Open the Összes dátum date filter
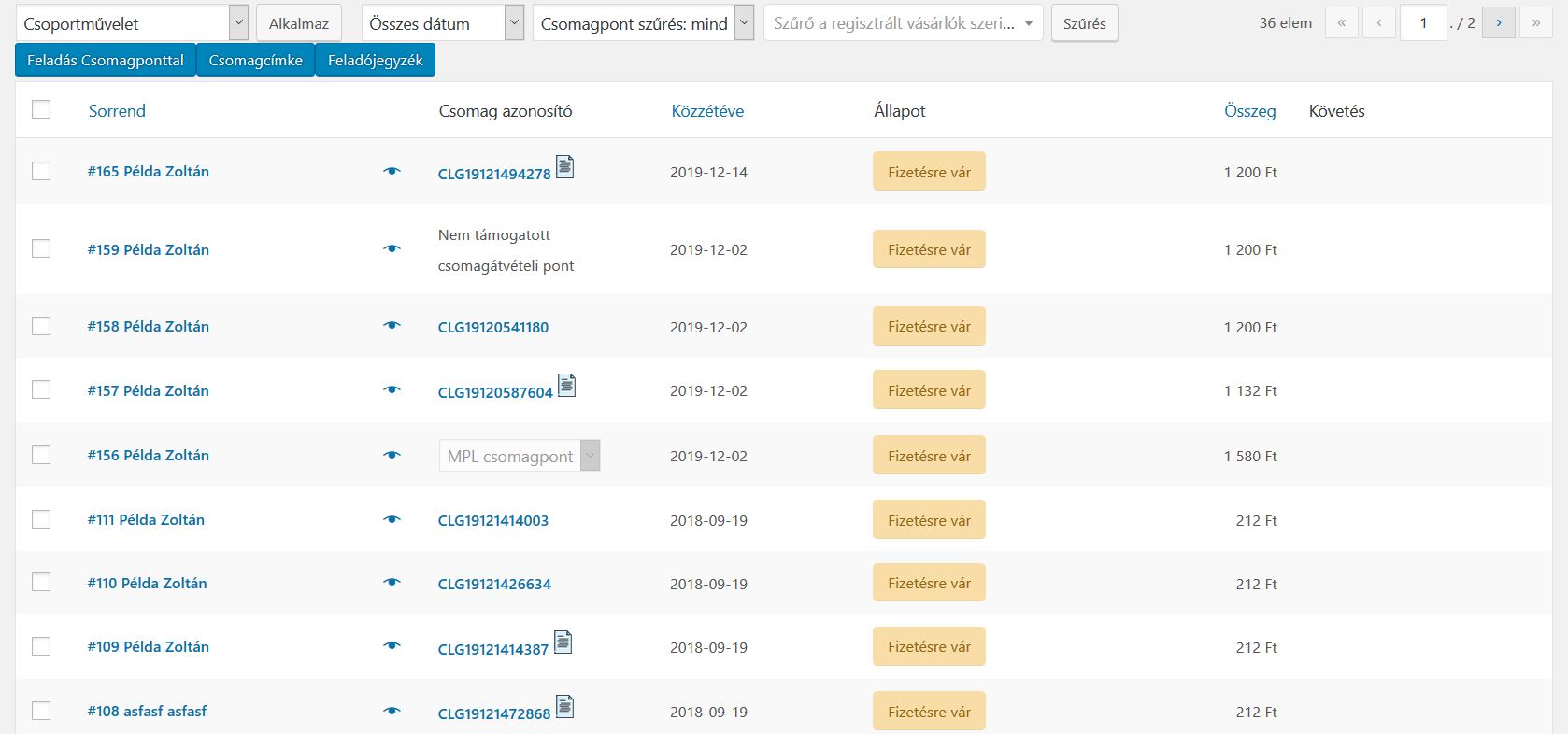Image resolution: width=1568 pixels, height=734 pixels. pyautogui.click(x=443, y=23)
